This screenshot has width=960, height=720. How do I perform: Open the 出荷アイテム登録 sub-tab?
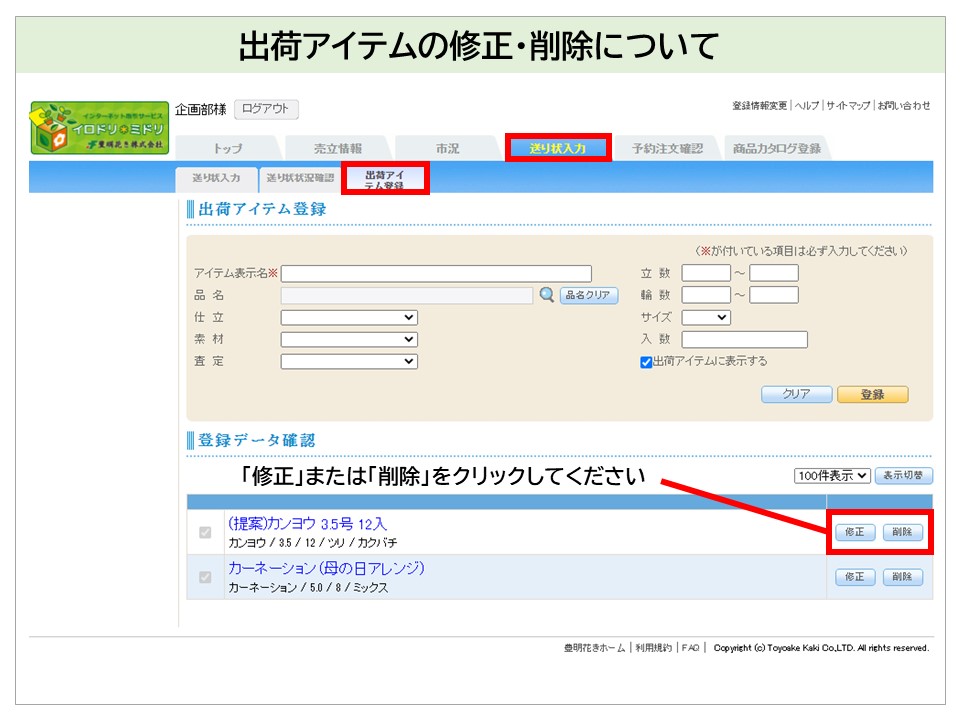(x=385, y=179)
